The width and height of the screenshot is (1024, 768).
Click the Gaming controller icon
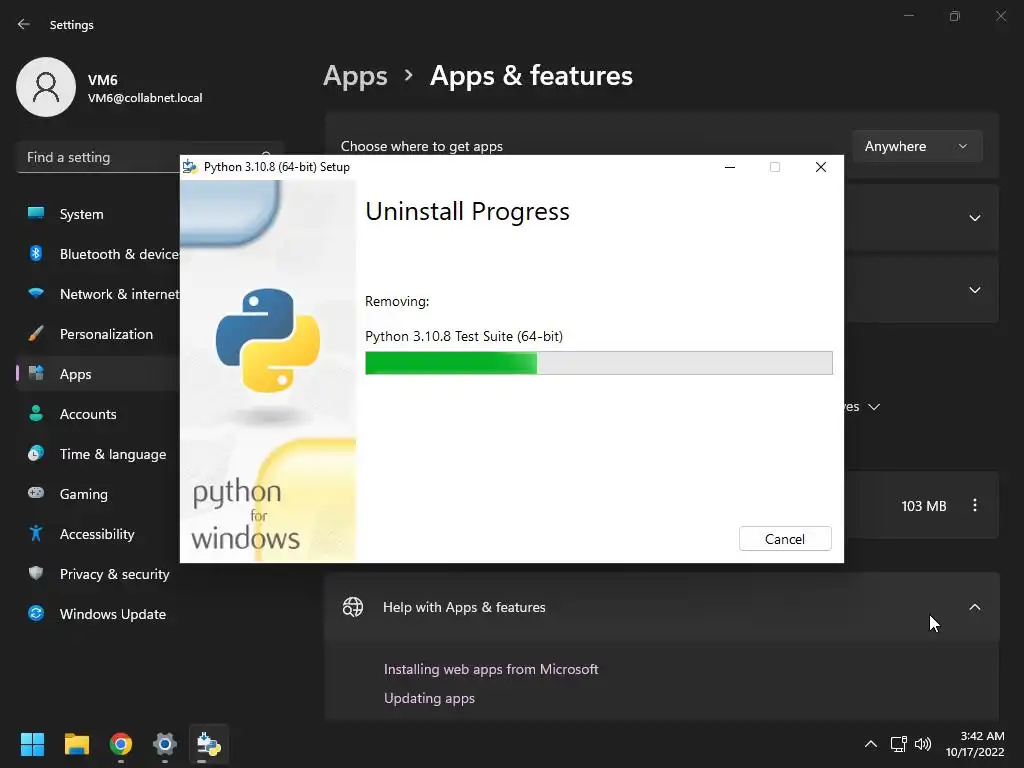pos(36,493)
